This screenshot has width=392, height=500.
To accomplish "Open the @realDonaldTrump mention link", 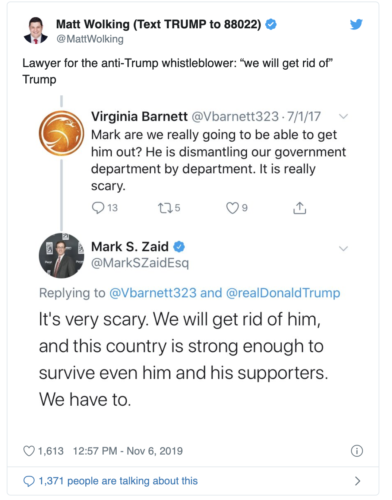I will pos(283,293).
